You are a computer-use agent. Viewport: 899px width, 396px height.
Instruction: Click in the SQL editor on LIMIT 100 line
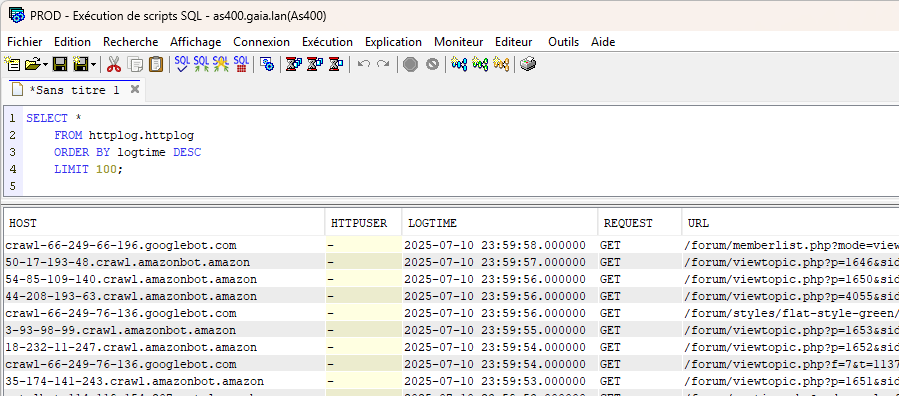(x=89, y=170)
